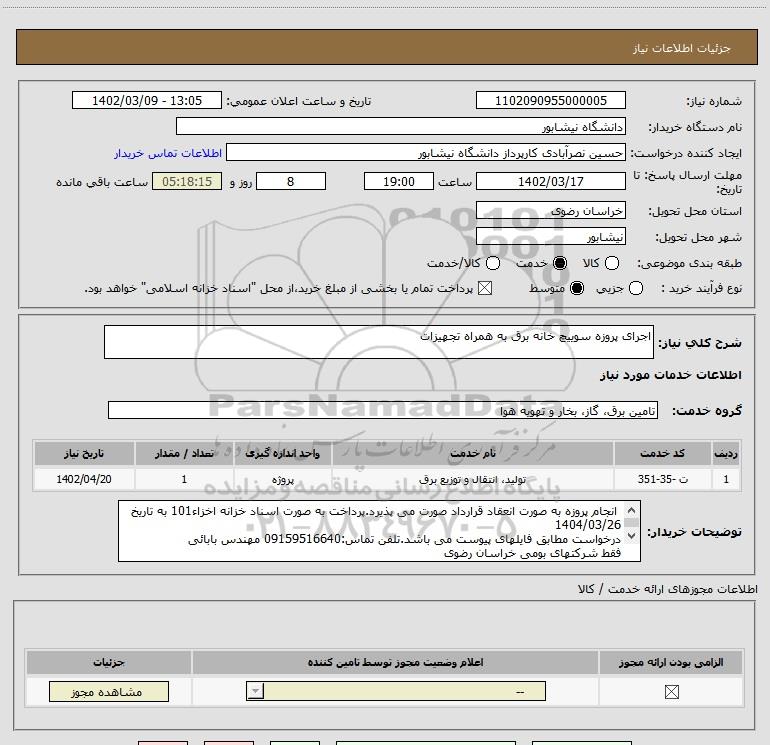Click the buyer organization name field
This screenshot has width=770, height=745.
pos(401,126)
